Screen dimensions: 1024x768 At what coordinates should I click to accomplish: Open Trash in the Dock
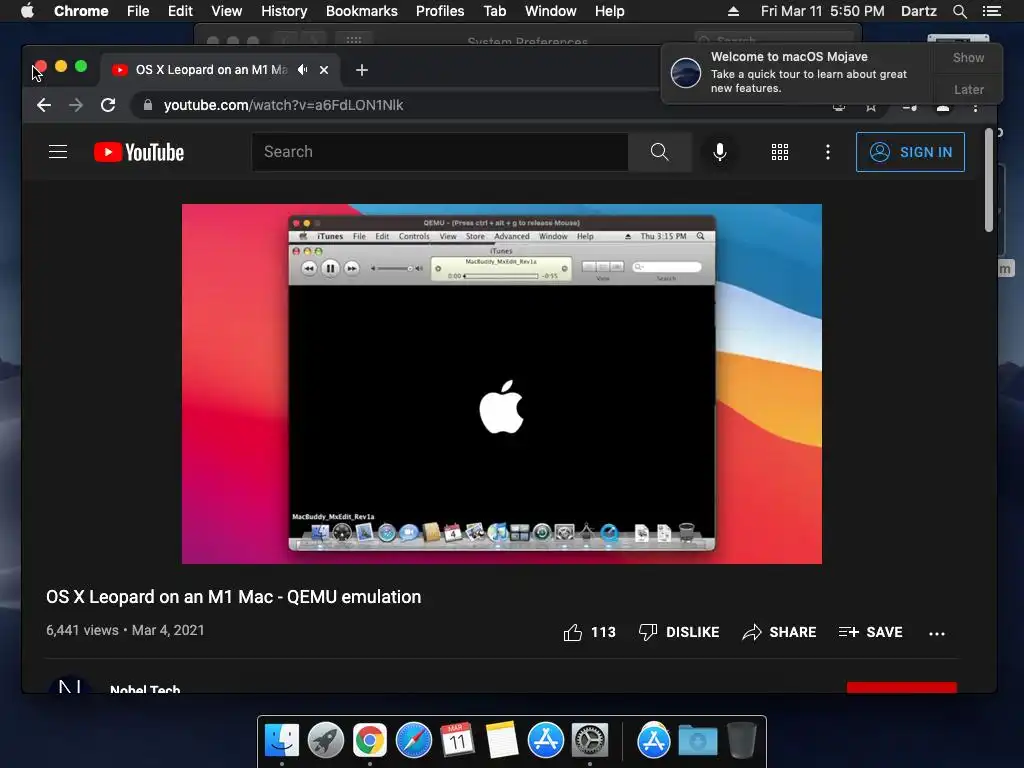pos(742,741)
